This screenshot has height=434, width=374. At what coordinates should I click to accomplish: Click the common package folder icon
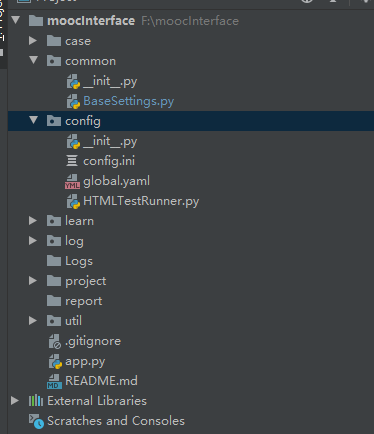tap(54, 61)
